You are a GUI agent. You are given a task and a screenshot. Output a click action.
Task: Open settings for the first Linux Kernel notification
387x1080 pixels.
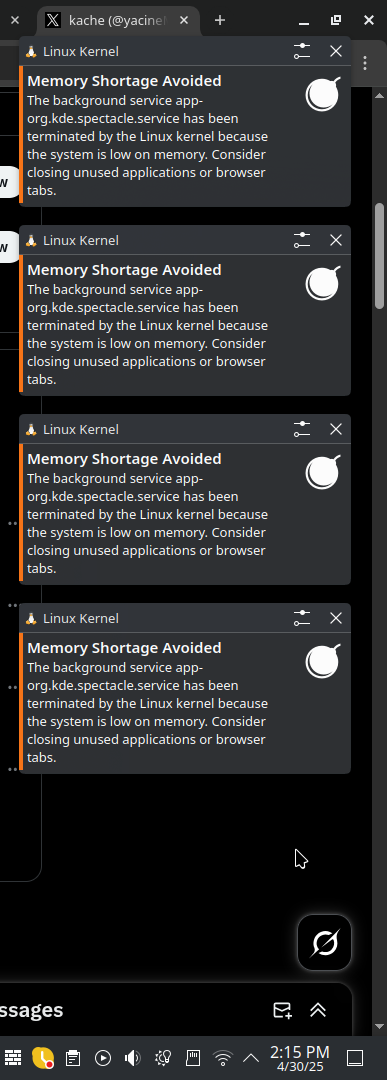(x=302, y=51)
